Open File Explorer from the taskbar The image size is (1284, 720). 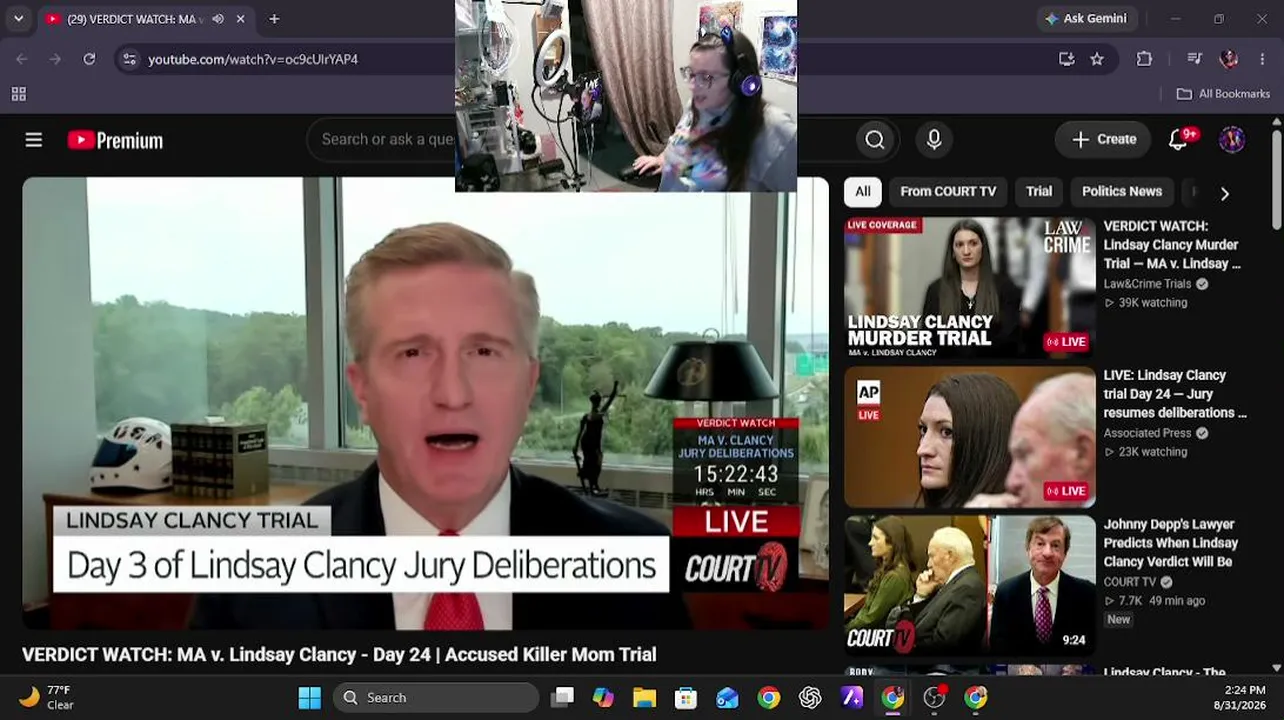point(644,697)
